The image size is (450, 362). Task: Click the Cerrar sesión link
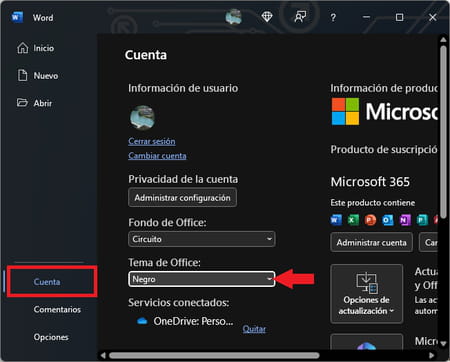coord(152,141)
